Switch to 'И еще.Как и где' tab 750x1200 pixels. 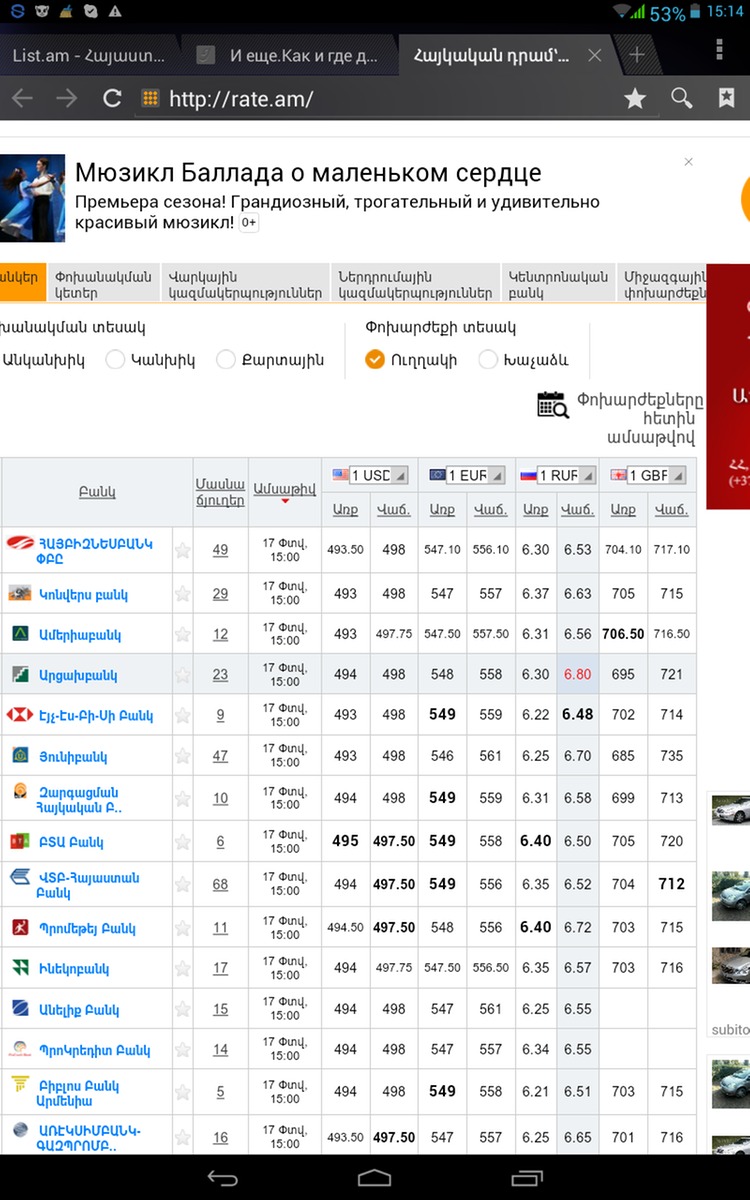click(x=290, y=55)
